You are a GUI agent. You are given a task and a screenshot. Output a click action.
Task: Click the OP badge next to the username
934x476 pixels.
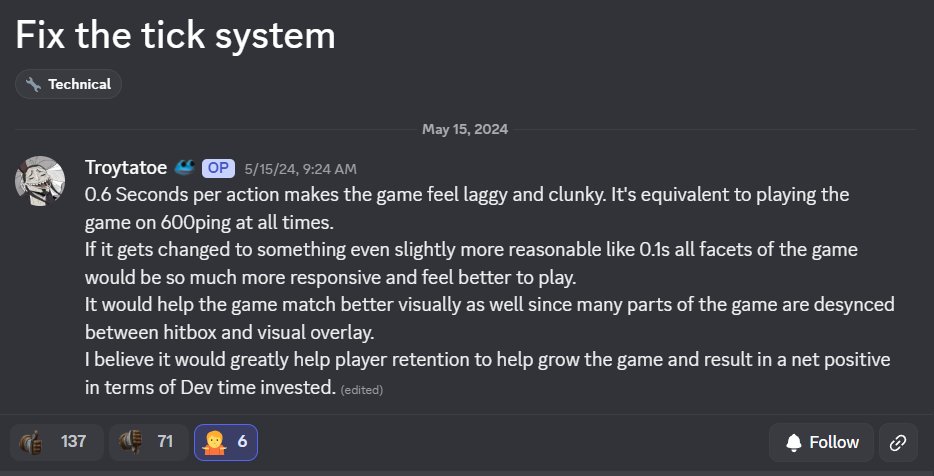coord(218,168)
